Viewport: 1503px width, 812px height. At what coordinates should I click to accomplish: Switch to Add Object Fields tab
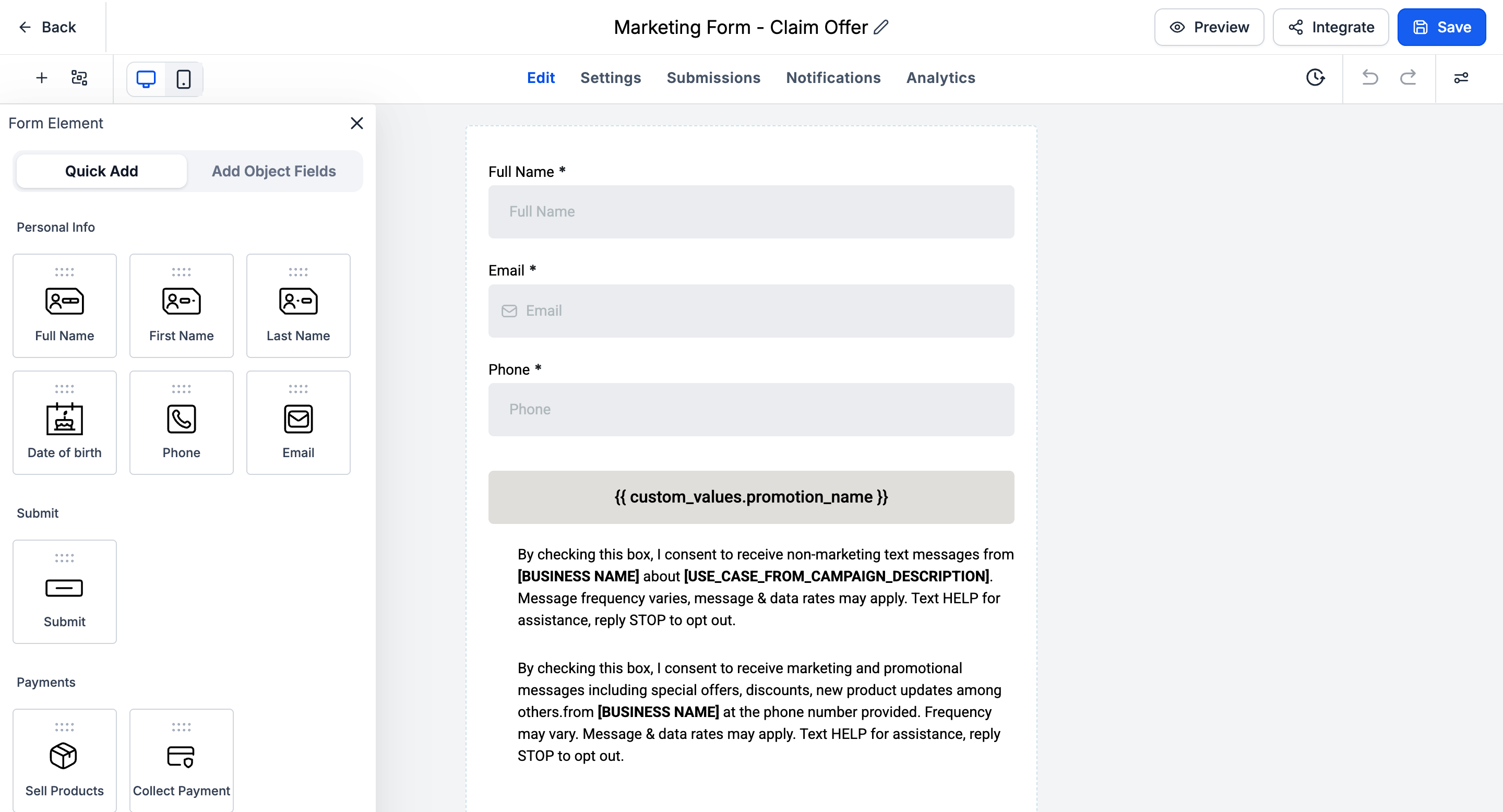tap(273, 171)
